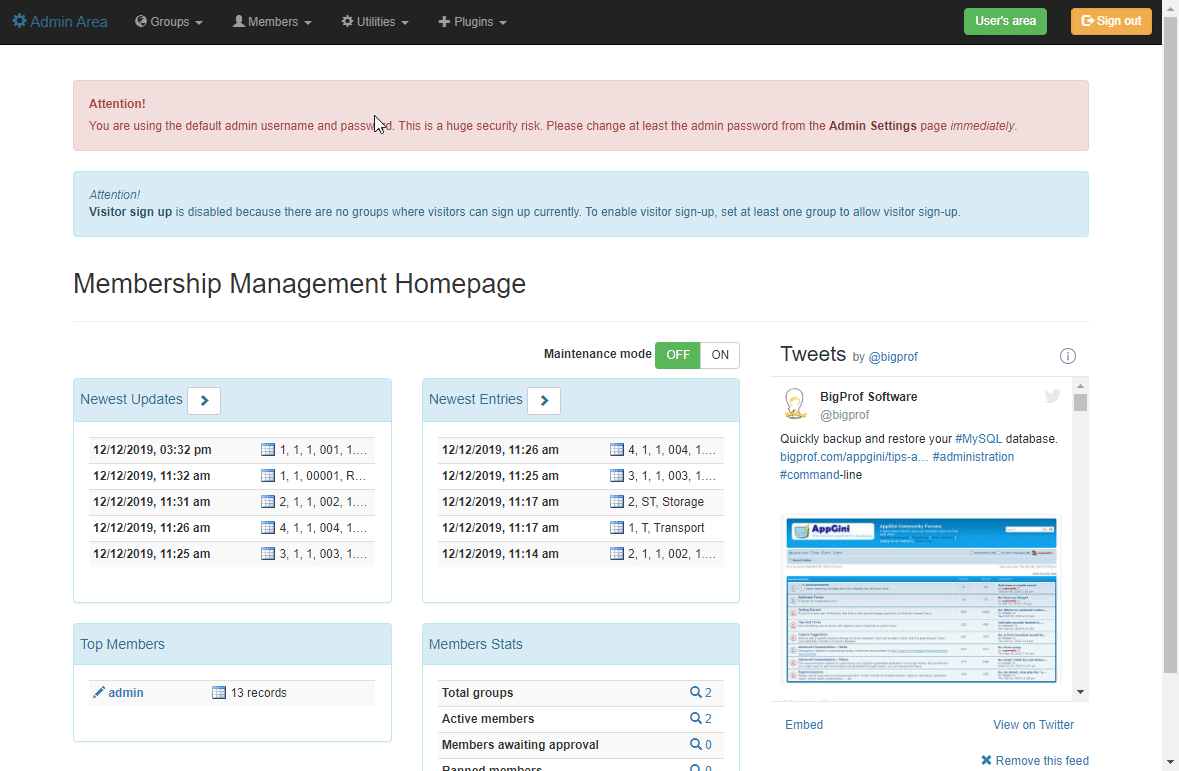Open the #command hashtag link

point(809,475)
